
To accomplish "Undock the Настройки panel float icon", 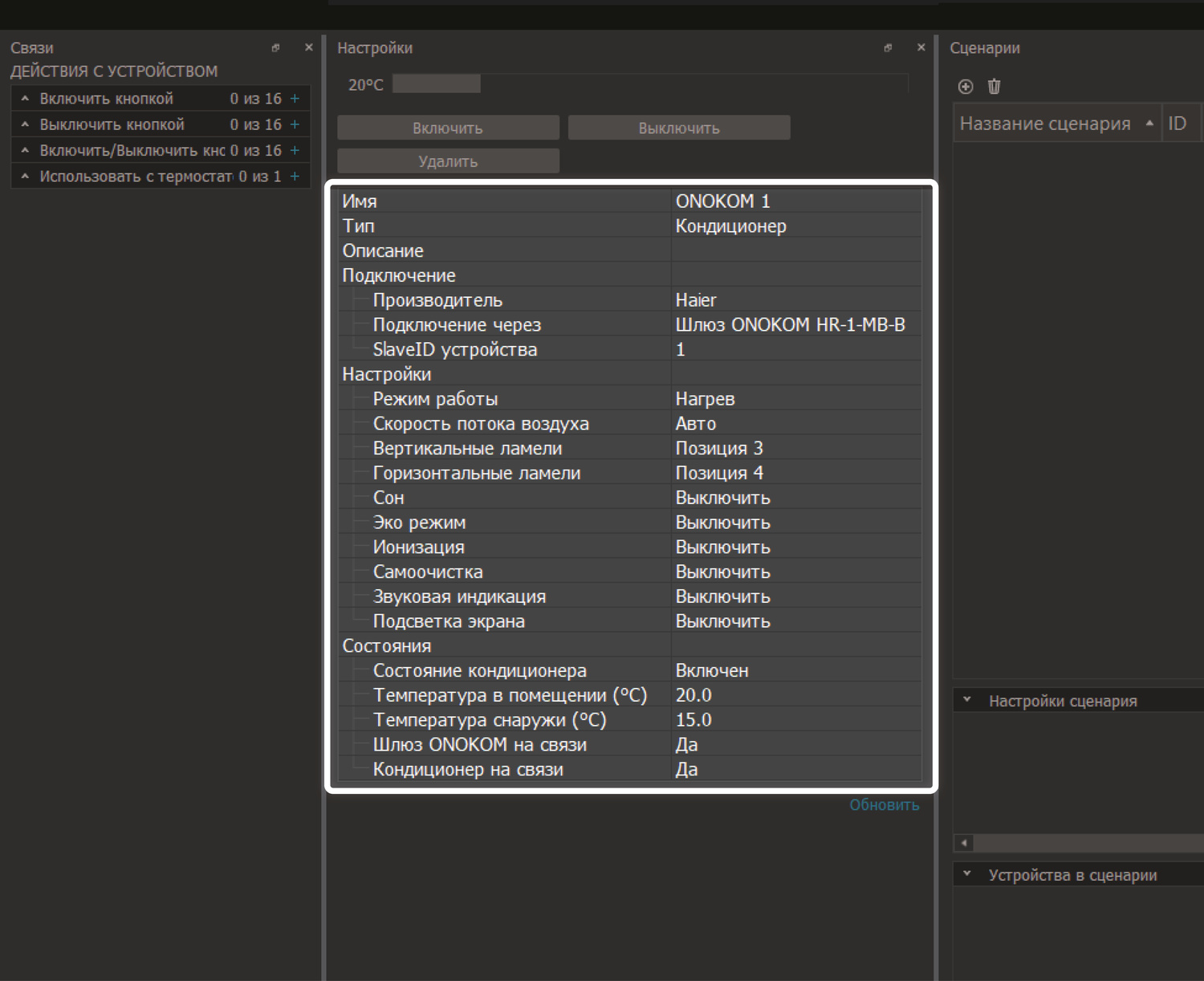I will [x=888, y=48].
